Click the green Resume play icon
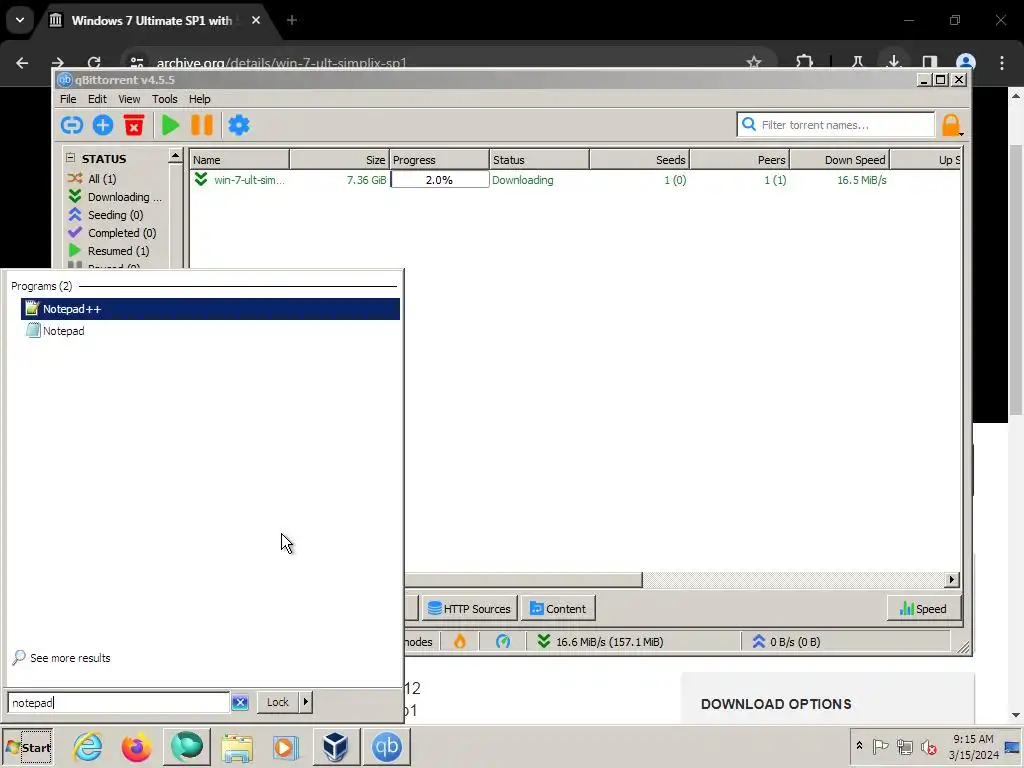 [x=170, y=125]
